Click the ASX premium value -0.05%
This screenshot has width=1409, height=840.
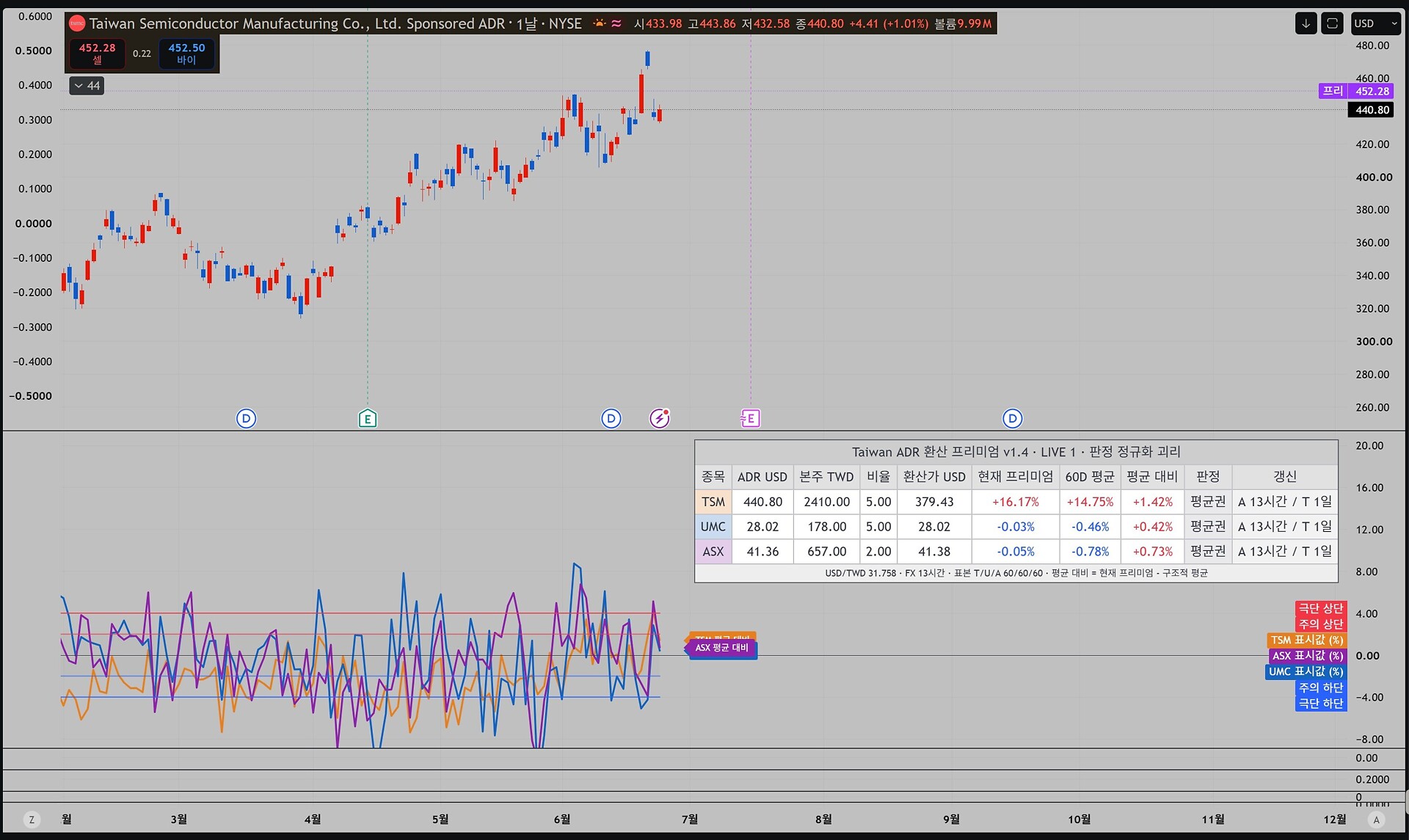click(1016, 552)
